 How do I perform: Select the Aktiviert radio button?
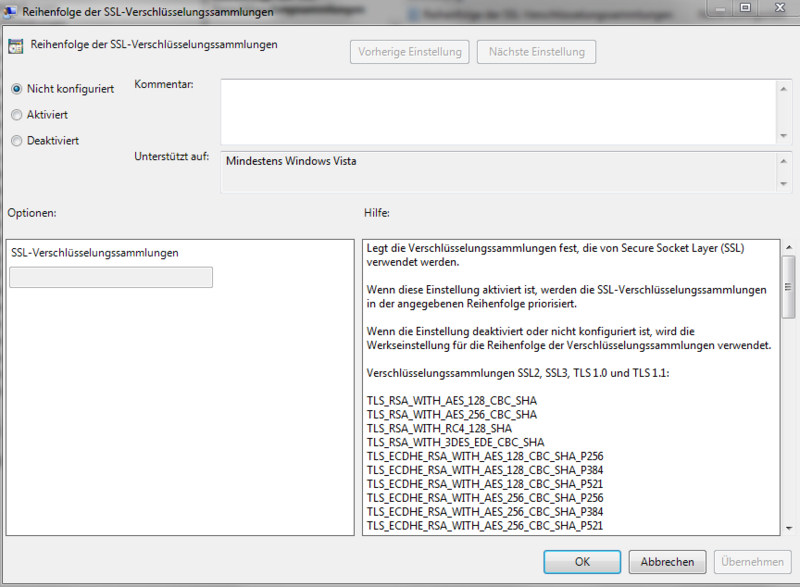tap(15, 114)
